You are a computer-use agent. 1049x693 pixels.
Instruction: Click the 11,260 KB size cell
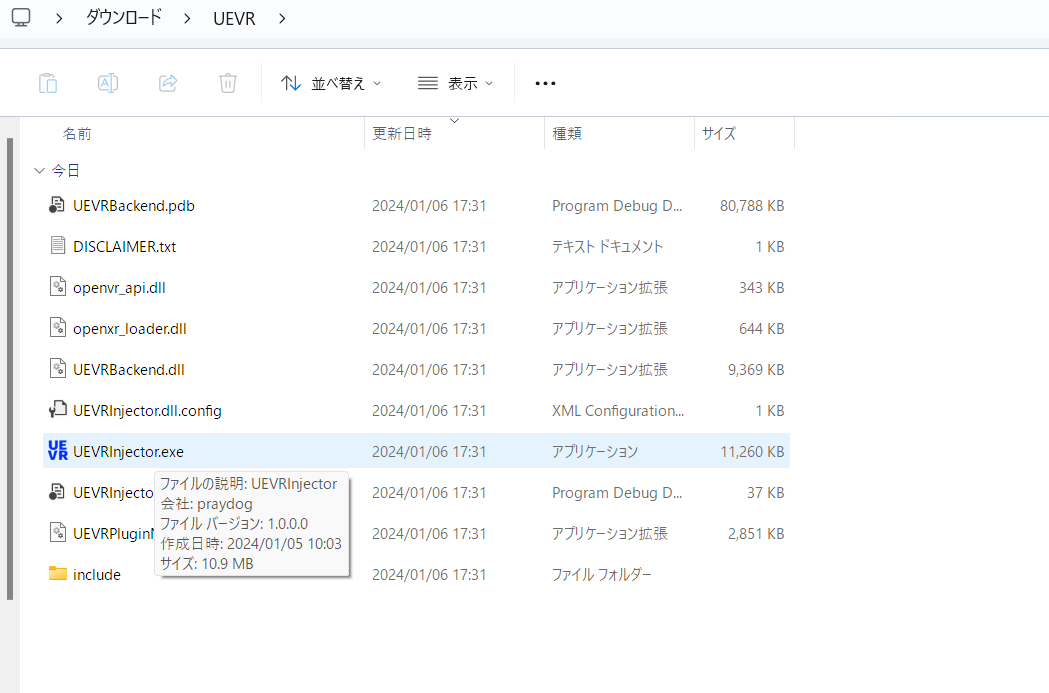point(752,452)
